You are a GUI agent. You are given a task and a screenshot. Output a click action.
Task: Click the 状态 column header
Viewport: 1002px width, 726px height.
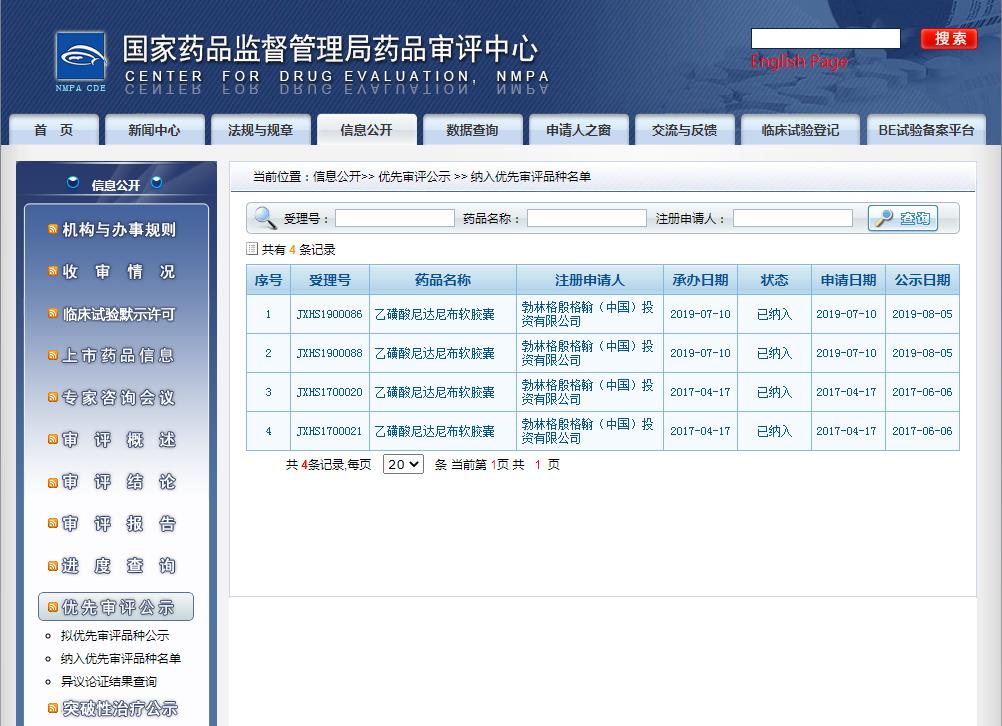(x=775, y=279)
